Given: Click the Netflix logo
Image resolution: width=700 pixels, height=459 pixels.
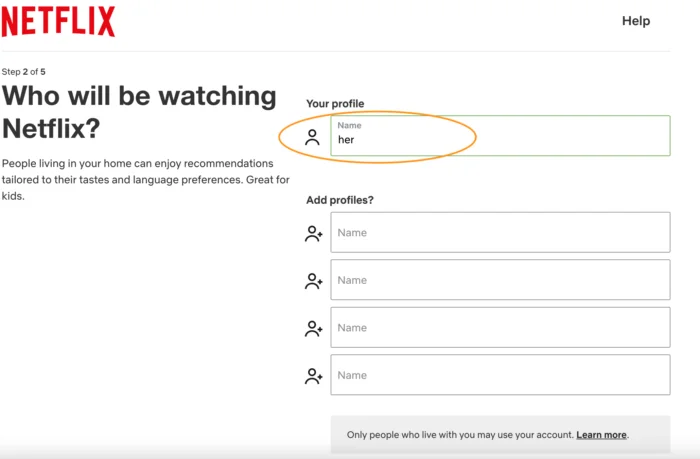Looking at the screenshot, I should pyautogui.click(x=58, y=21).
